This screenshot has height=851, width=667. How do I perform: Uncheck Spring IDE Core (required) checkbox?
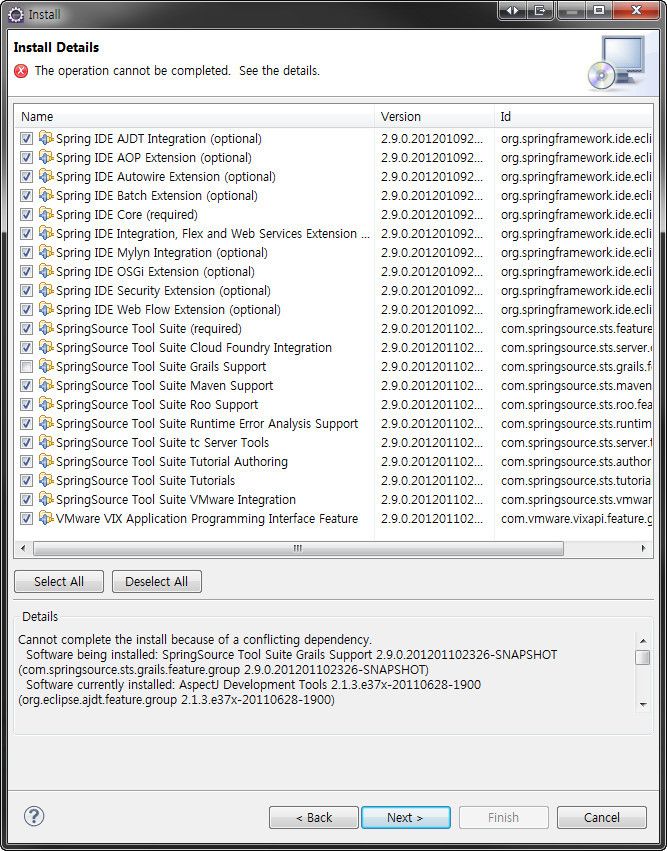tap(26, 215)
